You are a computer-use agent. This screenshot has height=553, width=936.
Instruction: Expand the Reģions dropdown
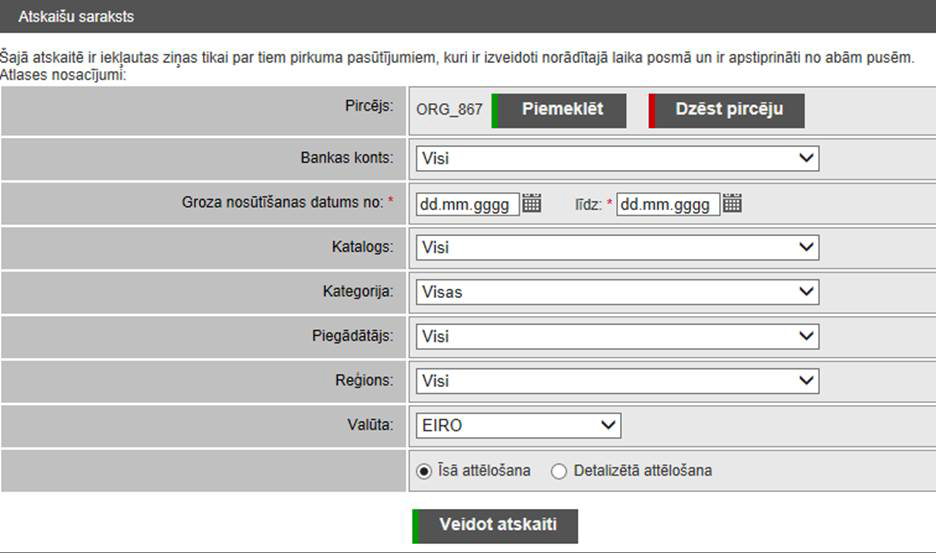617,381
